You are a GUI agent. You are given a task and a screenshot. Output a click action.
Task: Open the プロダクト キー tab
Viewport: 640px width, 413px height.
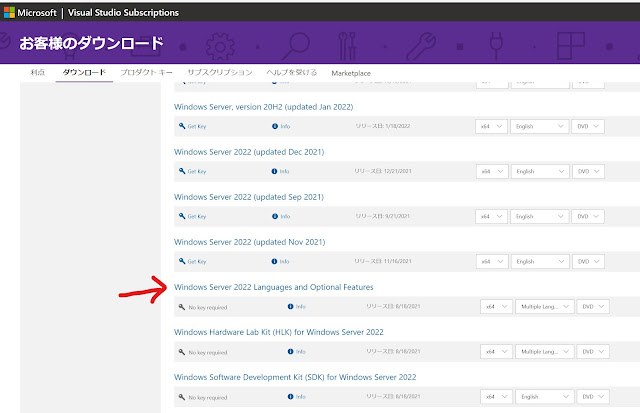pyautogui.click(x=147, y=72)
